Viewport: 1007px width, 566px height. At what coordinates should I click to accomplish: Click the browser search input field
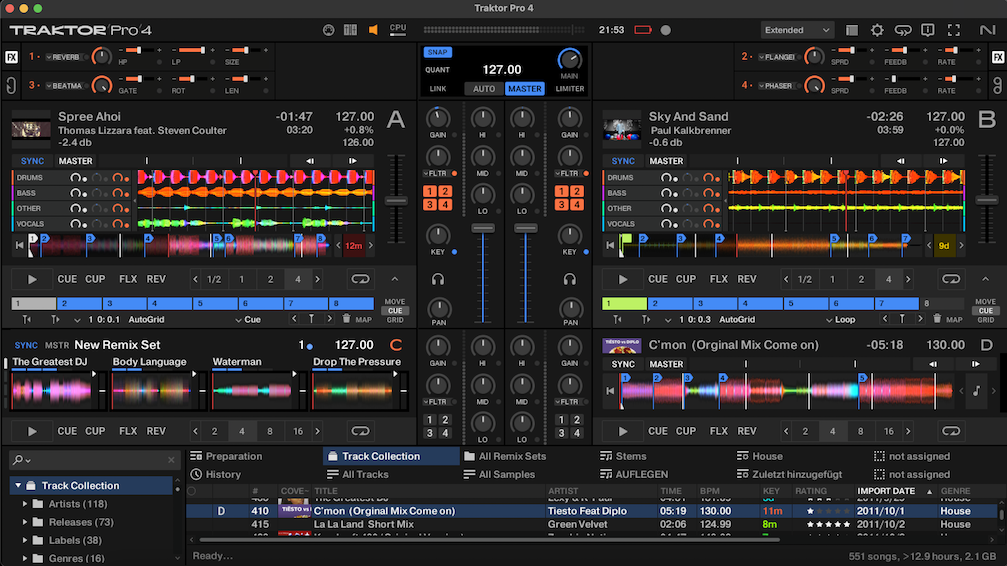click(95, 460)
